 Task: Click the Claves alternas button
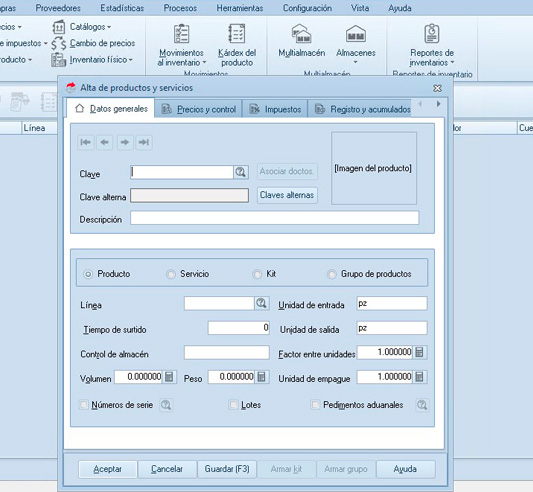pyautogui.click(x=287, y=195)
